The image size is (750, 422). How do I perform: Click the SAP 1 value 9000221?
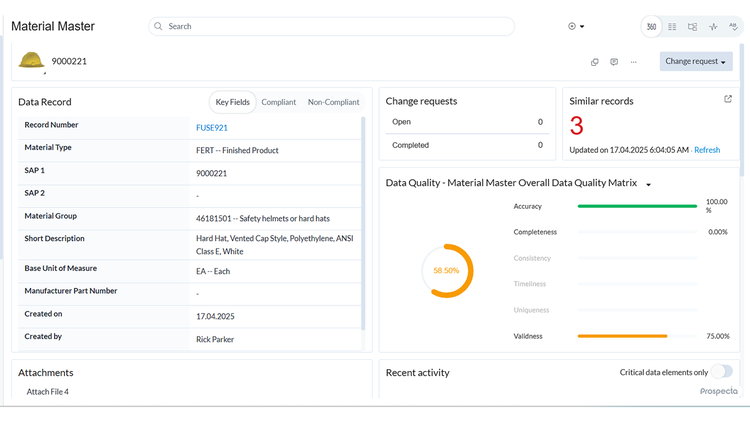(211, 173)
